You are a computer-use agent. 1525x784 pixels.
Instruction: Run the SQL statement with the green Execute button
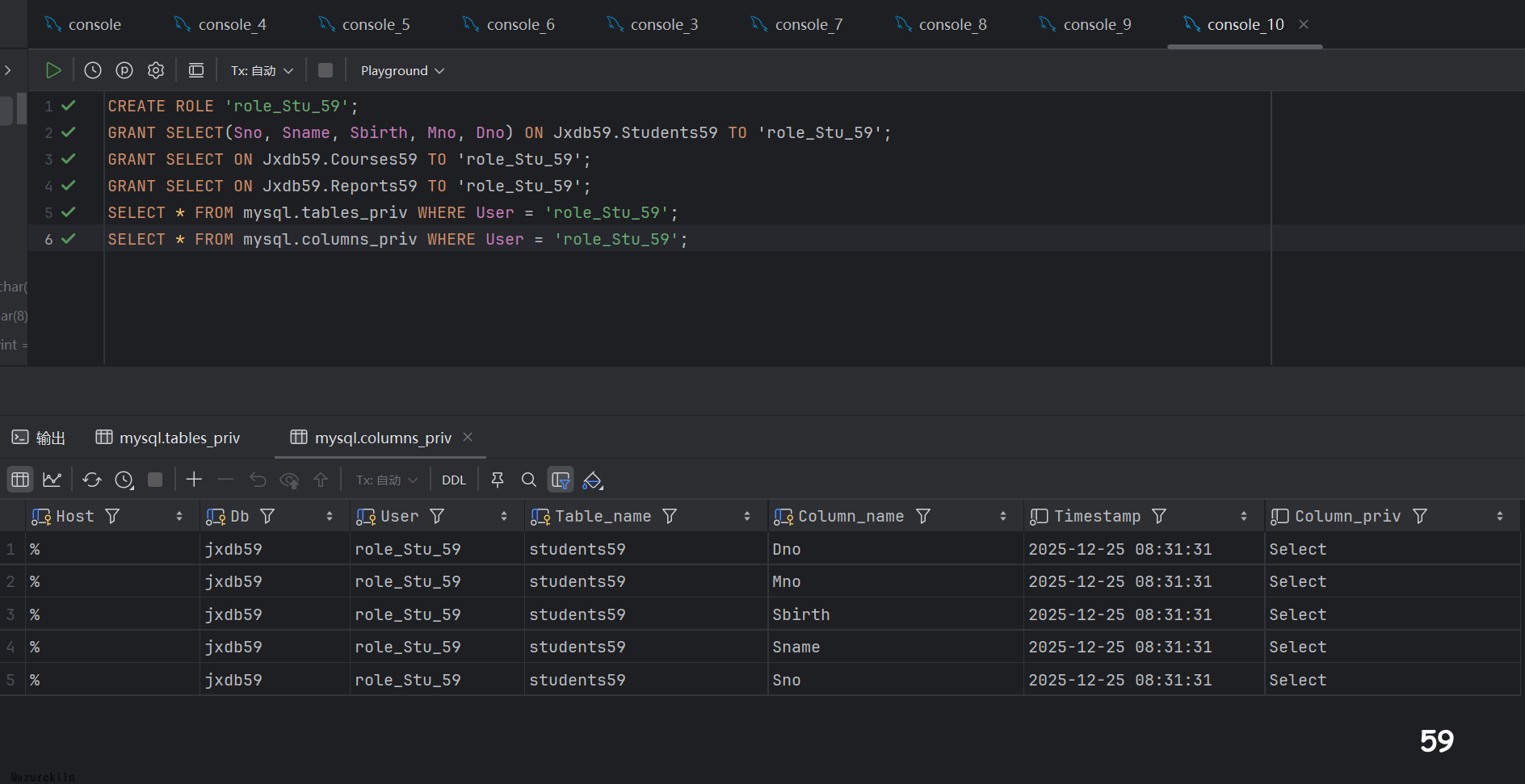pyautogui.click(x=53, y=71)
